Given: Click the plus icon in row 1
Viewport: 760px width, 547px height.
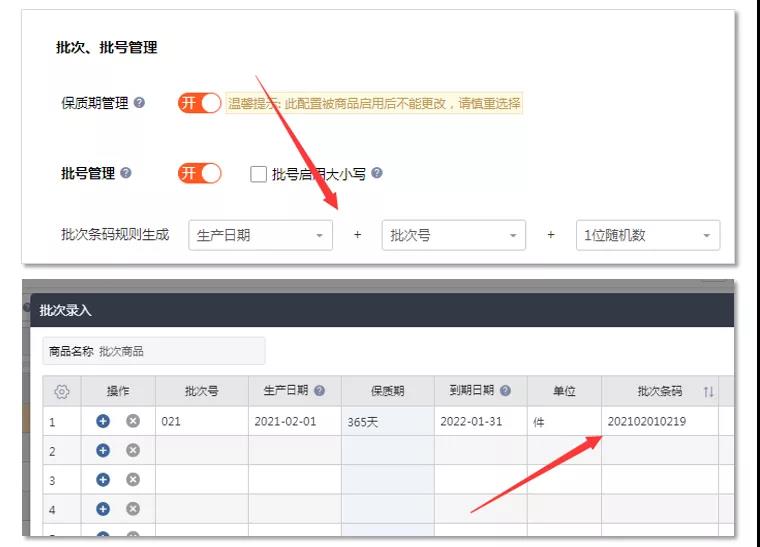Looking at the screenshot, I should [x=103, y=422].
